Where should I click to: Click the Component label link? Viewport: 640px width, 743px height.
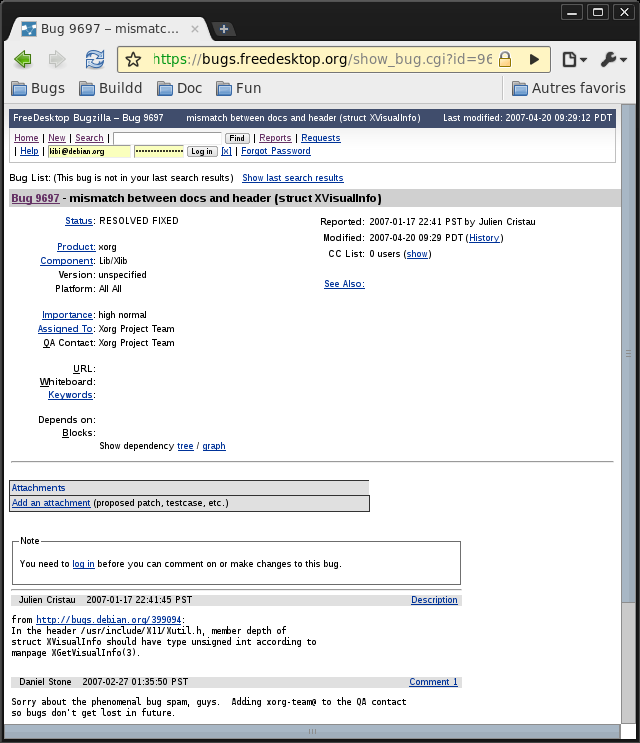(x=67, y=261)
